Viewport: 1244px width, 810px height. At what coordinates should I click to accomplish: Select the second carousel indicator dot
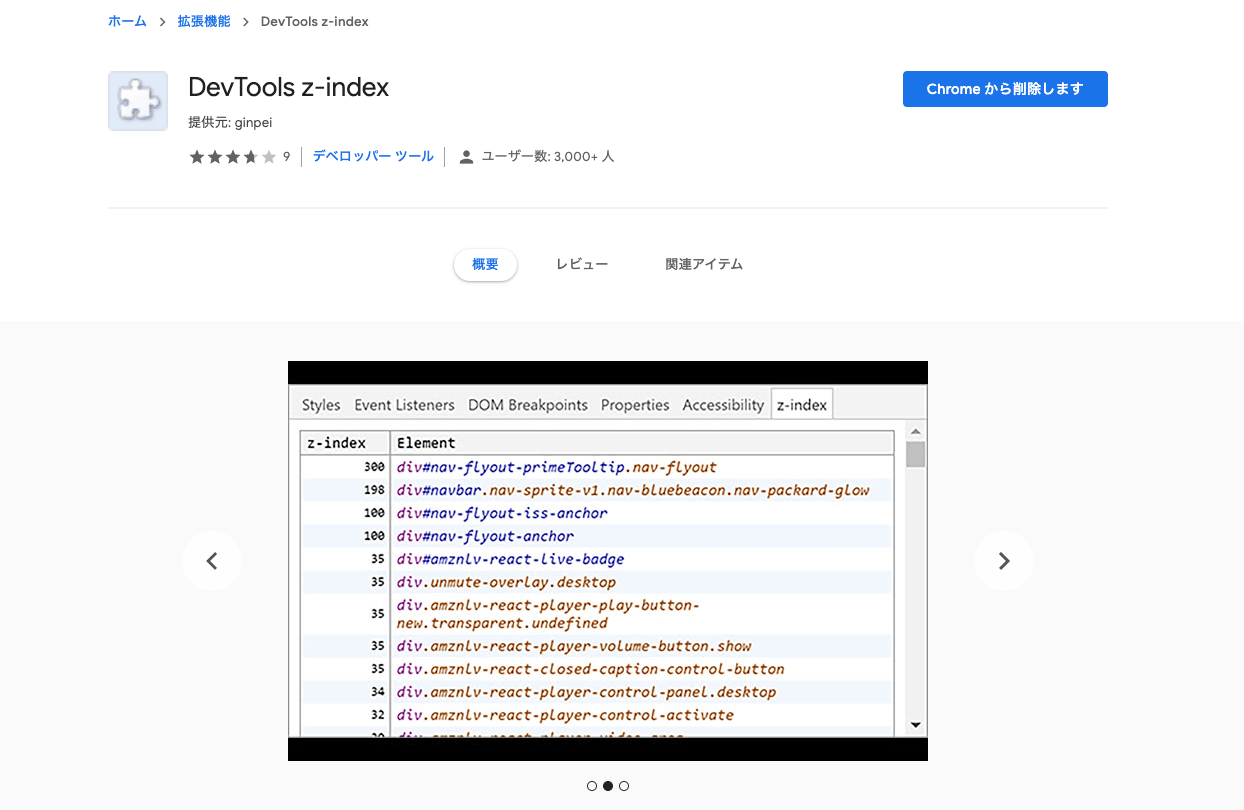click(608, 786)
